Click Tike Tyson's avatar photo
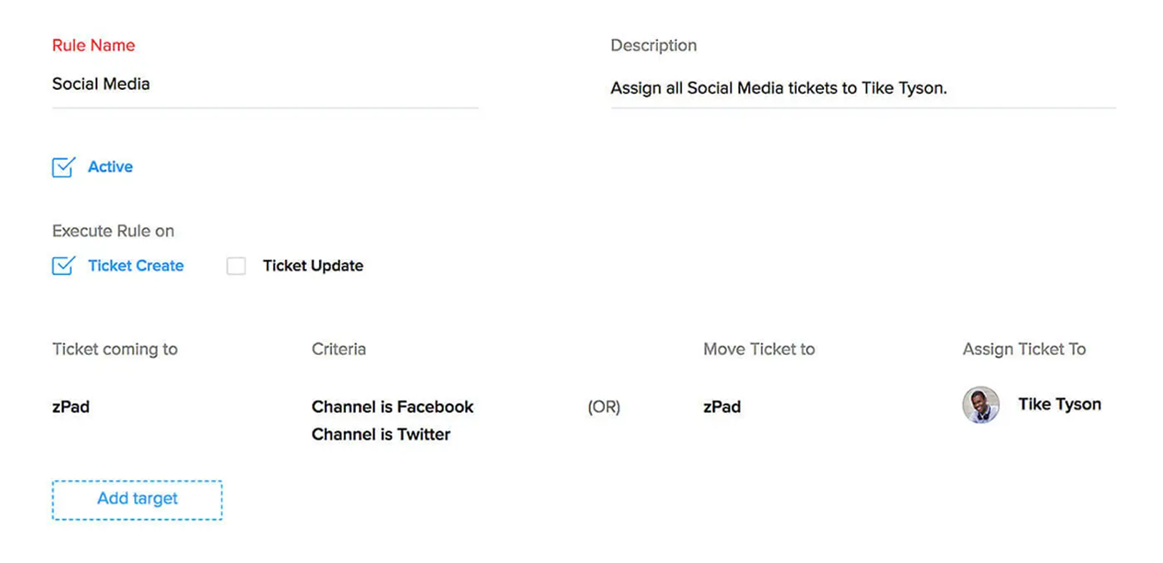The height and width of the screenshot is (563, 1163). tap(980, 405)
